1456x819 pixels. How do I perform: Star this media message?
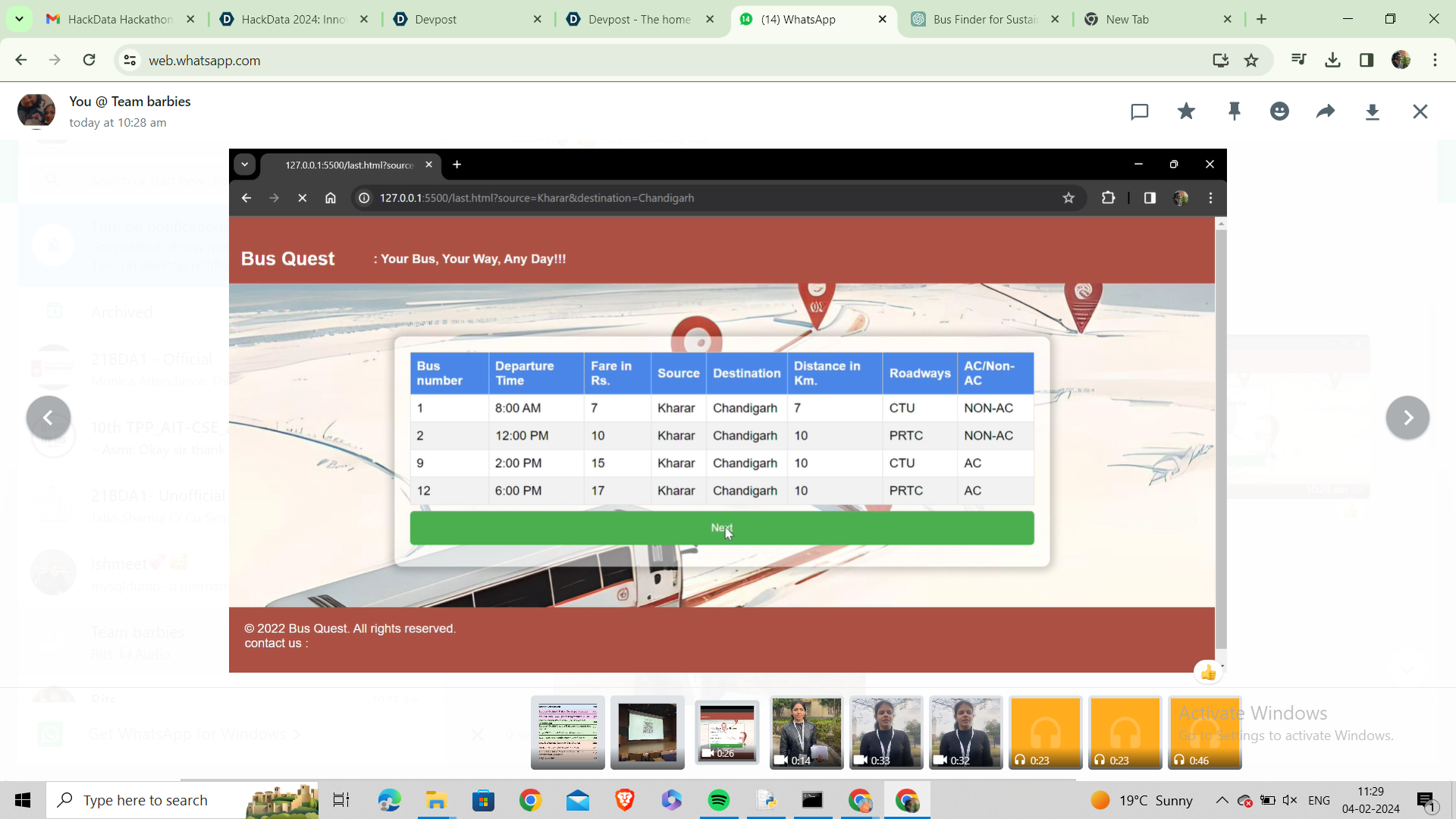tap(1186, 112)
